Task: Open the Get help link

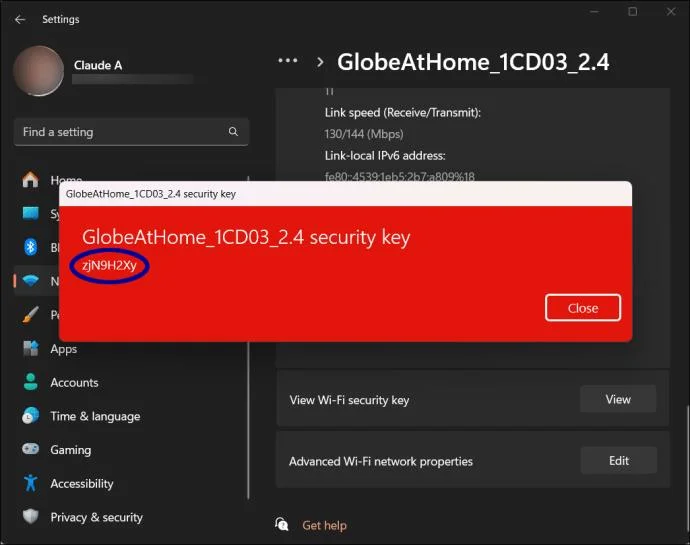Action: [324, 525]
